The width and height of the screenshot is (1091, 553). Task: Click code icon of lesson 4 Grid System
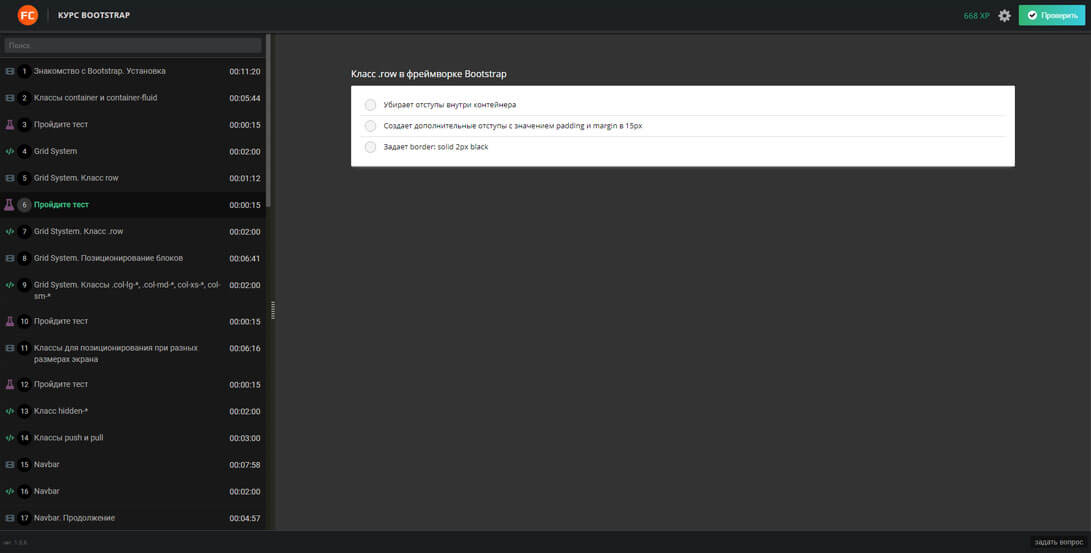[10, 152]
